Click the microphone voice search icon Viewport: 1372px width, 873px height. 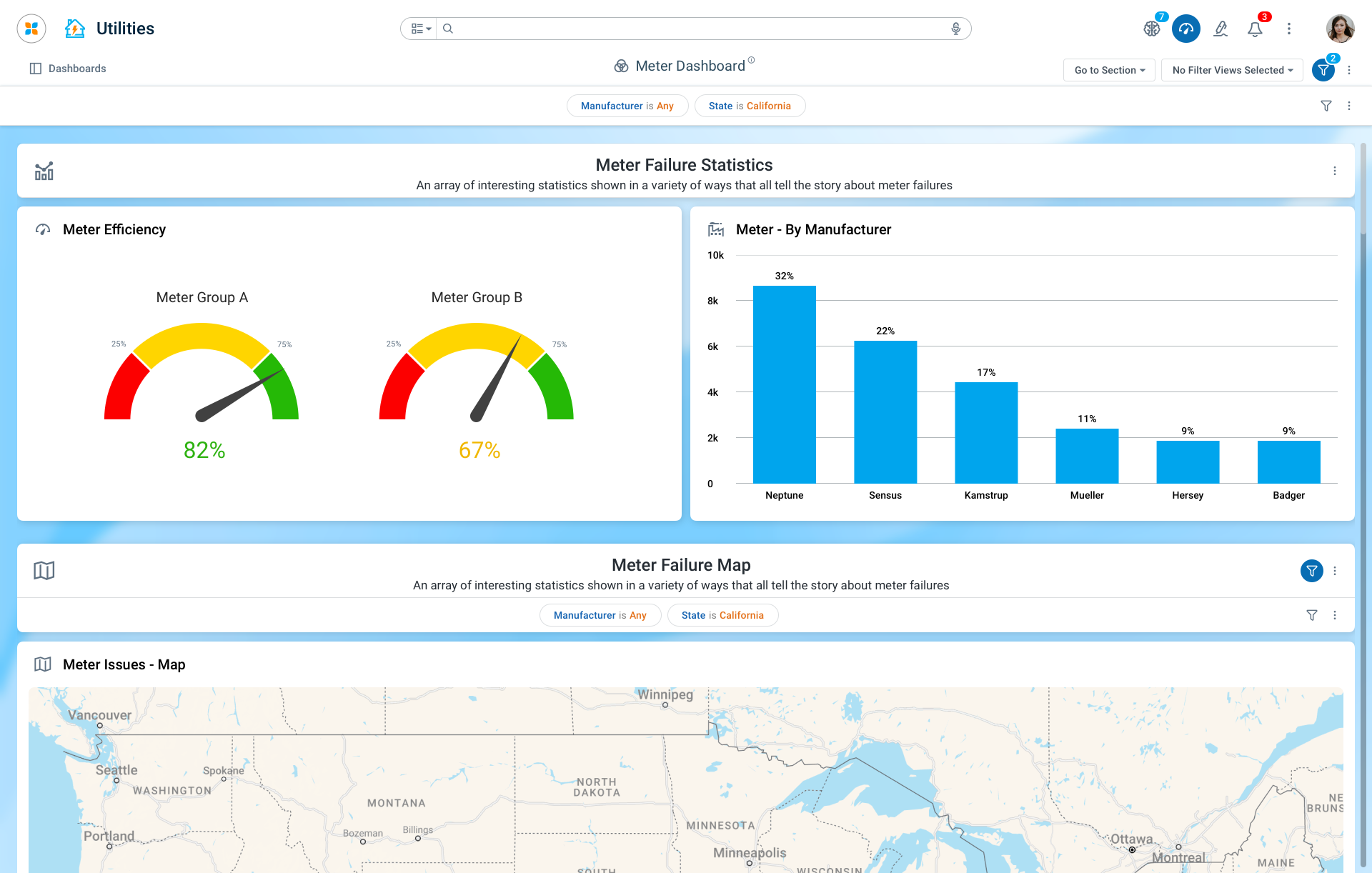click(x=955, y=29)
